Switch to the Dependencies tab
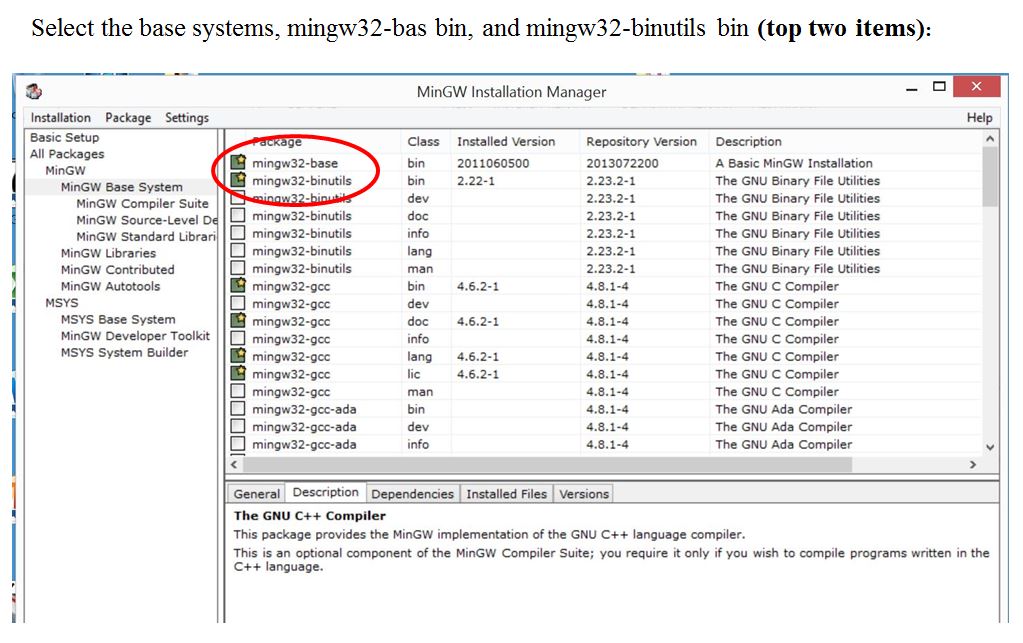Viewport: 1023px width, 643px height. (x=412, y=494)
